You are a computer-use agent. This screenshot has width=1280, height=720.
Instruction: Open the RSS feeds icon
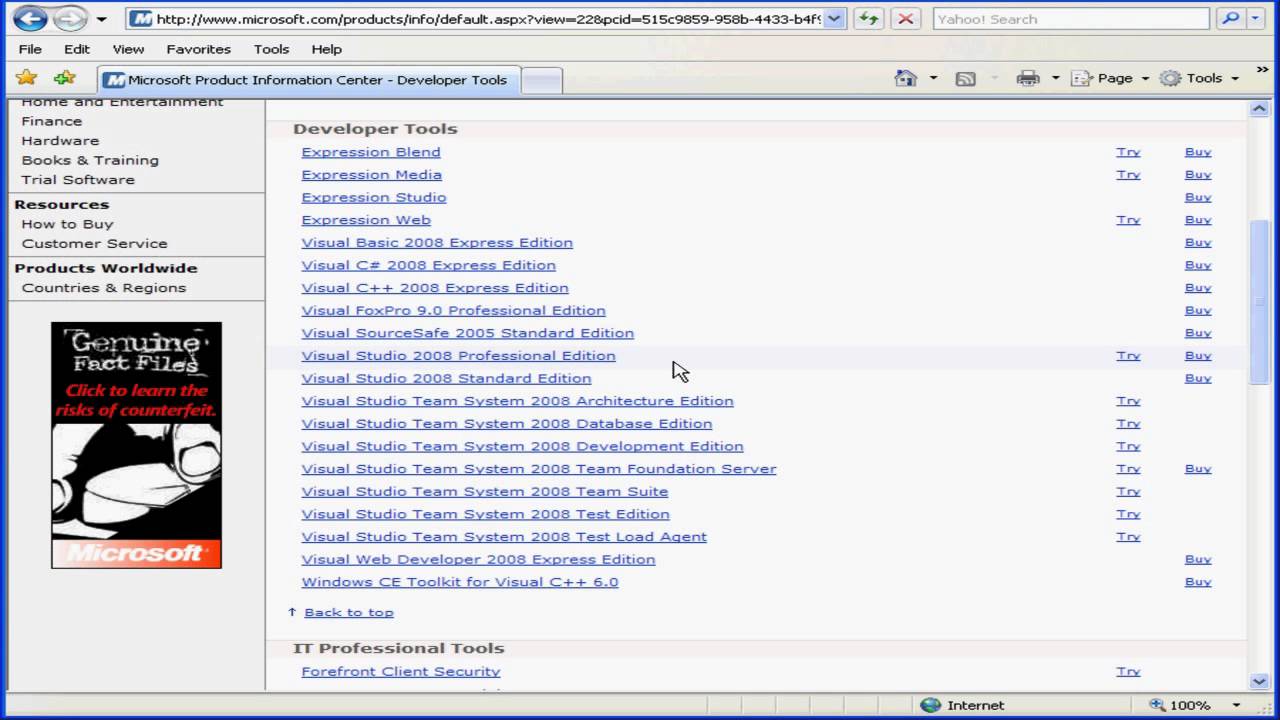coord(965,79)
